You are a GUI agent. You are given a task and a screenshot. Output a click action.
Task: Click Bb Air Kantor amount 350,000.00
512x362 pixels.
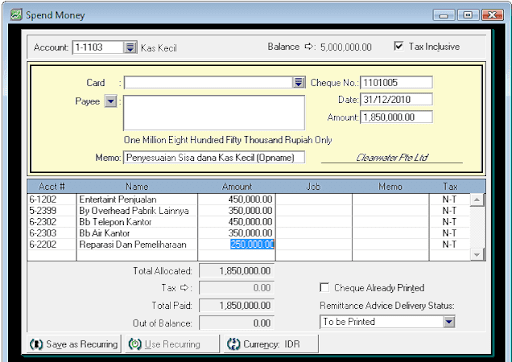tap(236, 233)
